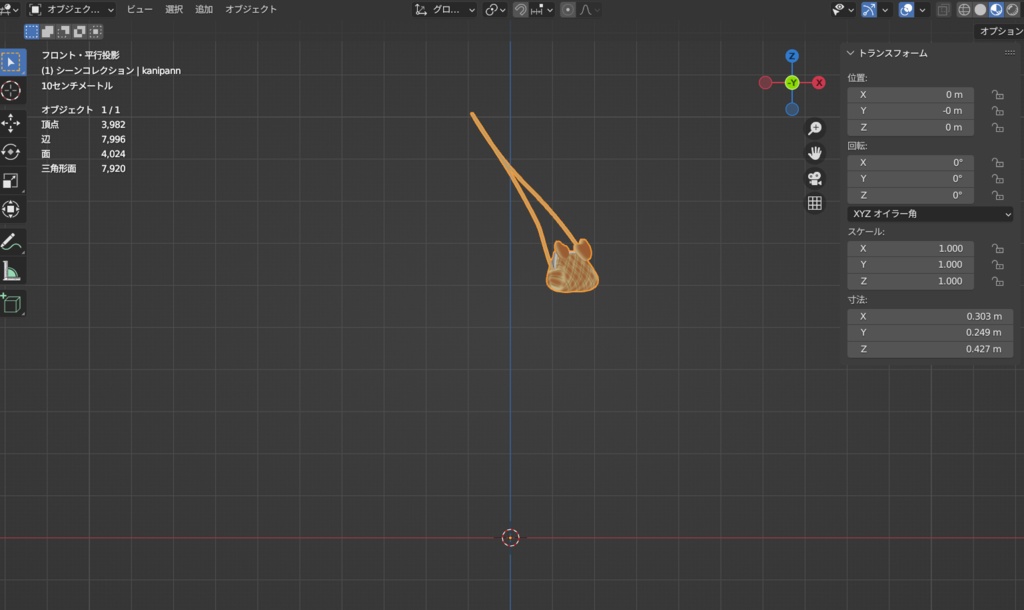Screen dimensions: 1024x610
Task: Open the object mode dropdown
Action: [x=71, y=10]
